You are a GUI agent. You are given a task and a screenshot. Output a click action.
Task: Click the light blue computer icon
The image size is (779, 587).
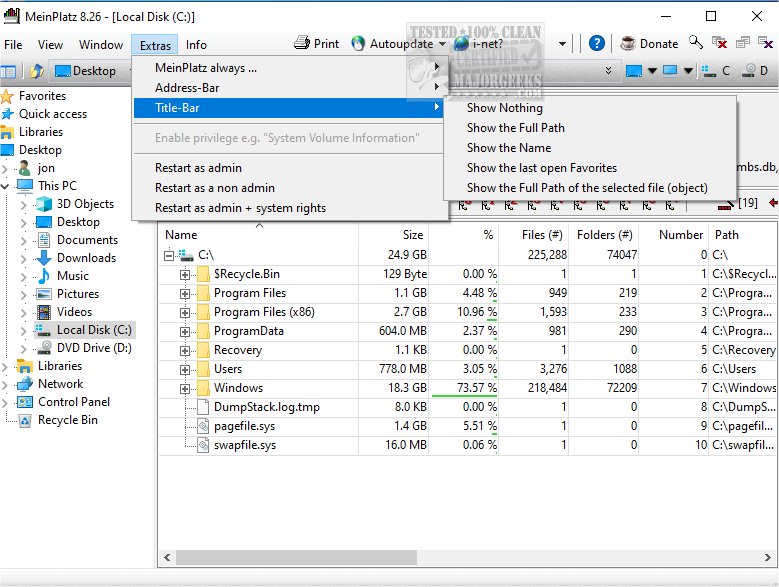tap(670, 71)
